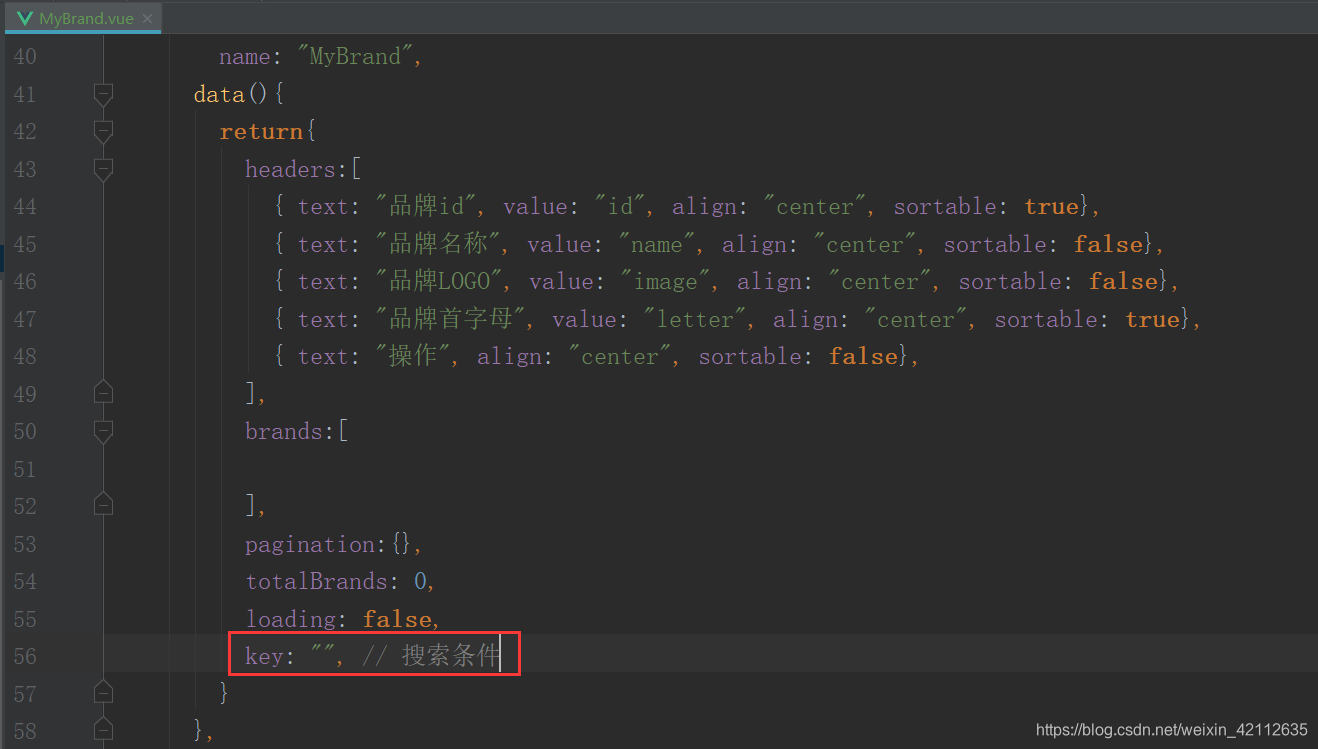The width and height of the screenshot is (1318, 749).
Task: Click sortable false value on line 48
Action: (863, 357)
